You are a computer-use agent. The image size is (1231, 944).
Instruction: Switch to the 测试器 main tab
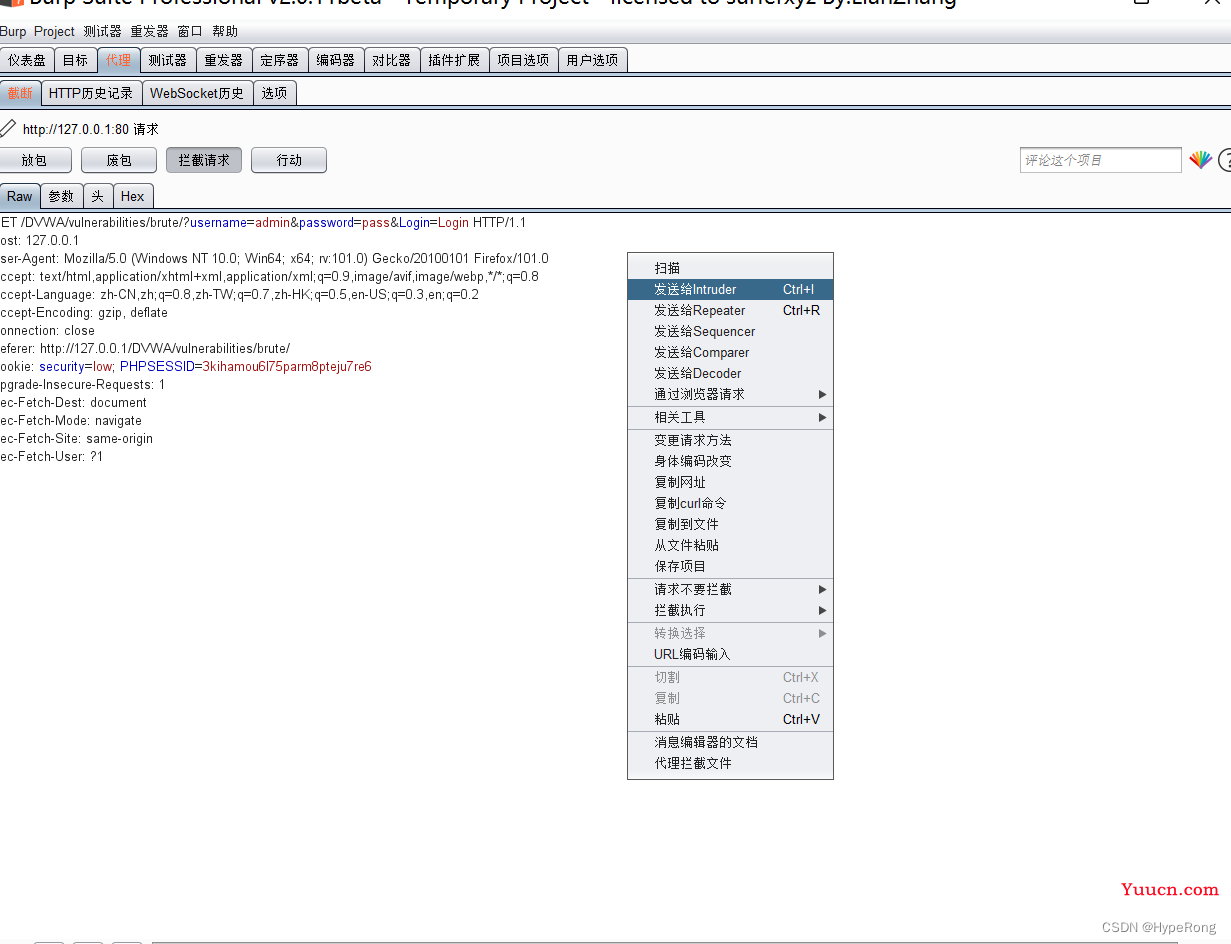click(x=167, y=60)
